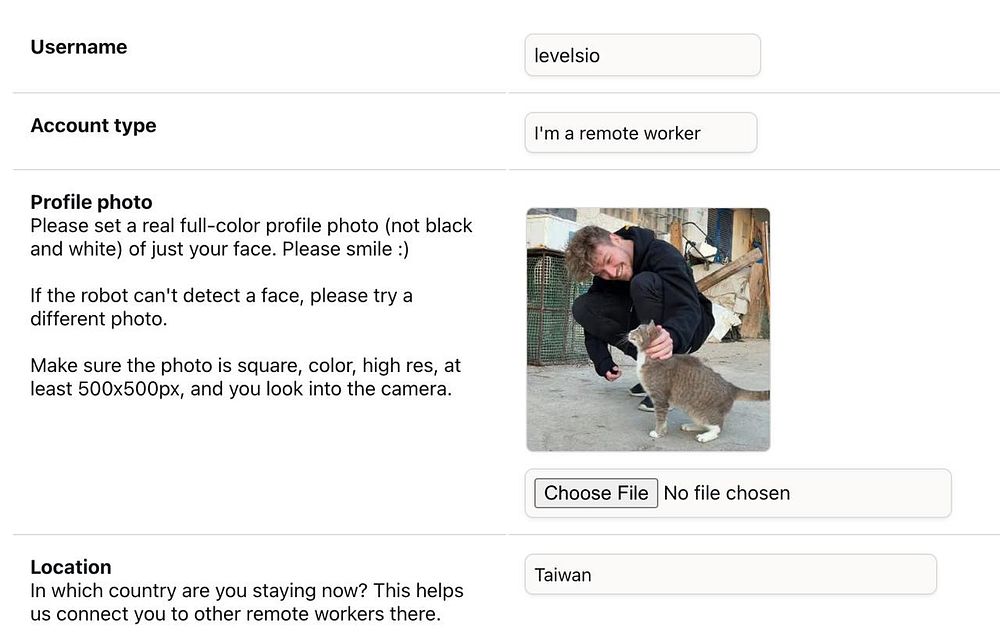This screenshot has height=641, width=1000.
Task: Click the "If the robot can't detect" paragraph
Action: (x=221, y=308)
